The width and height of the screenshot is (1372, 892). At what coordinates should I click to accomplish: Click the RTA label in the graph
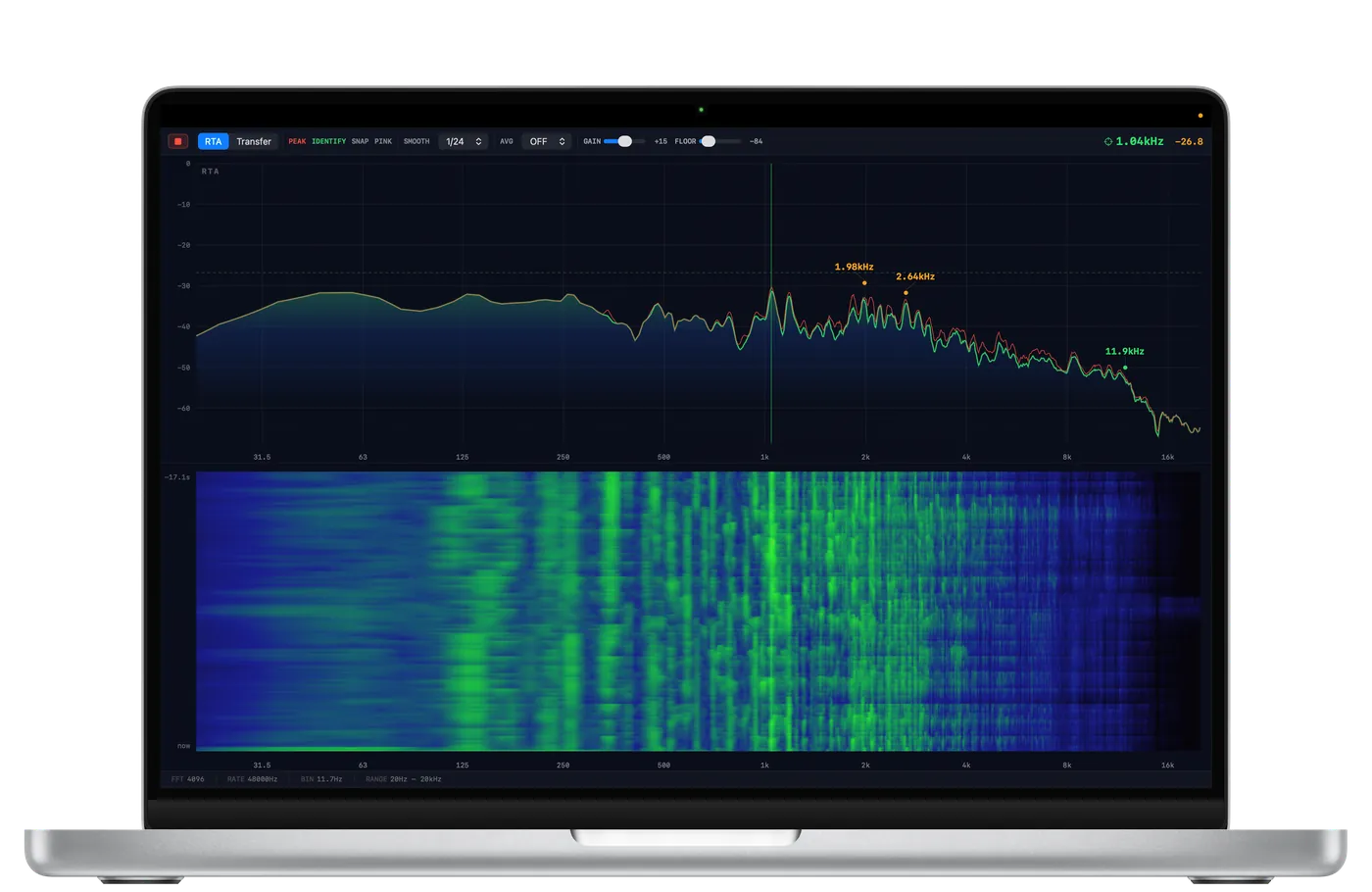(210, 172)
